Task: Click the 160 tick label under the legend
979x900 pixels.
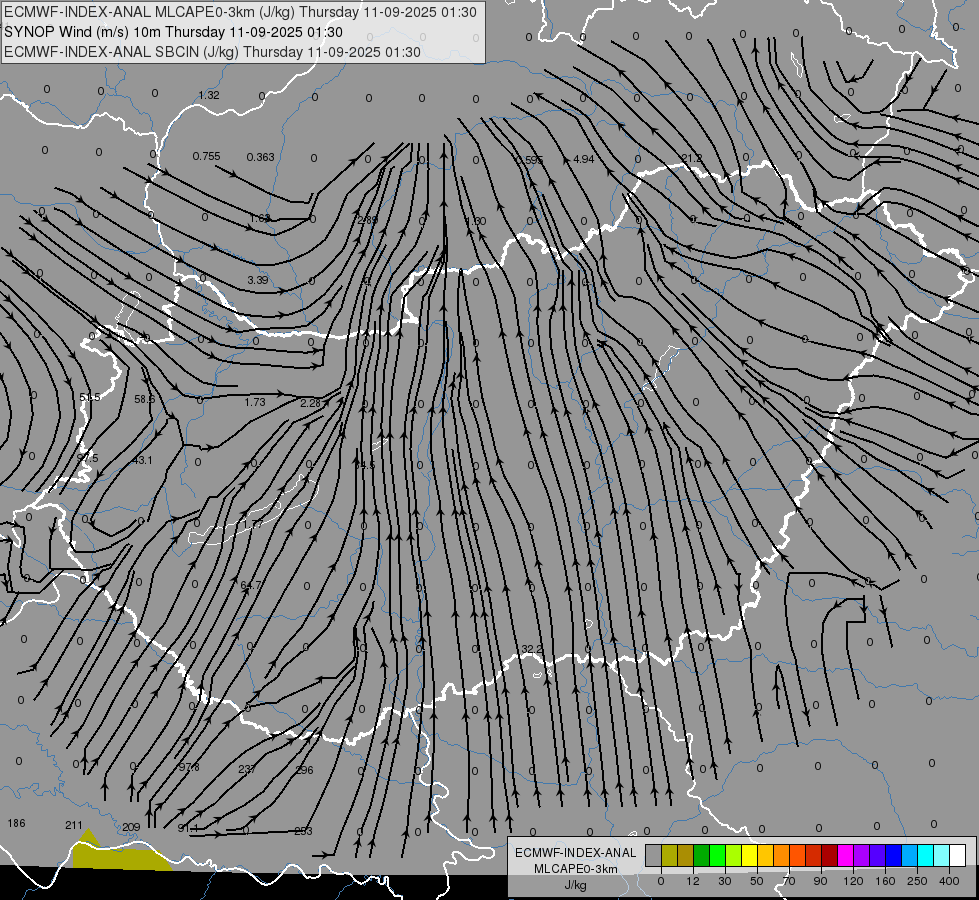Action: [885, 881]
